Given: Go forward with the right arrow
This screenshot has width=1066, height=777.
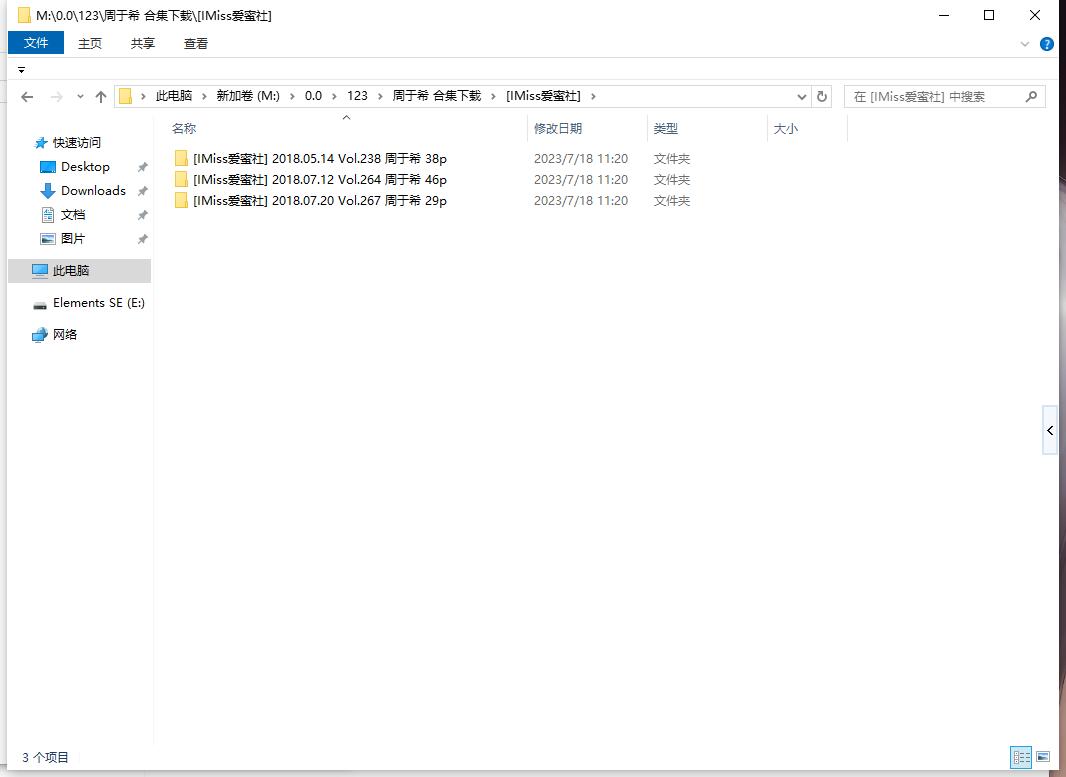Looking at the screenshot, I should (56, 97).
